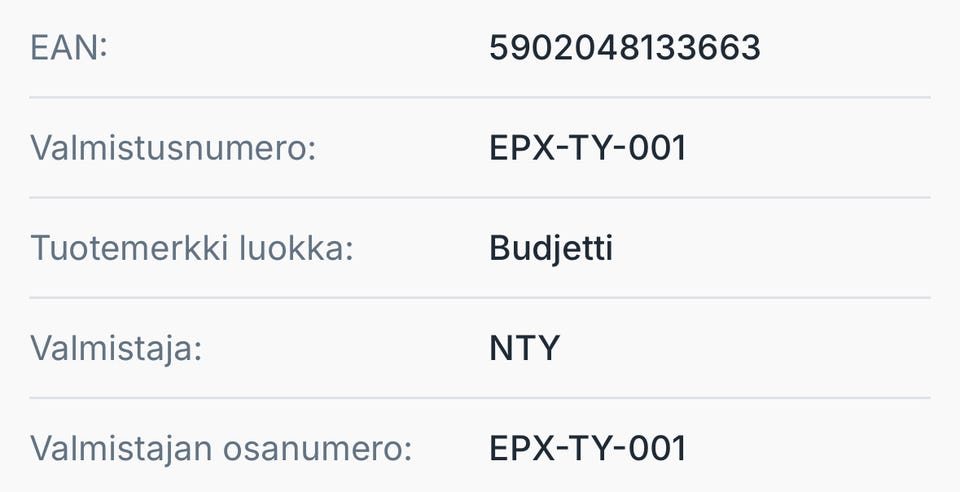
Task: Click the divider line below the Valmistusnumero row
Action: point(480,197)
